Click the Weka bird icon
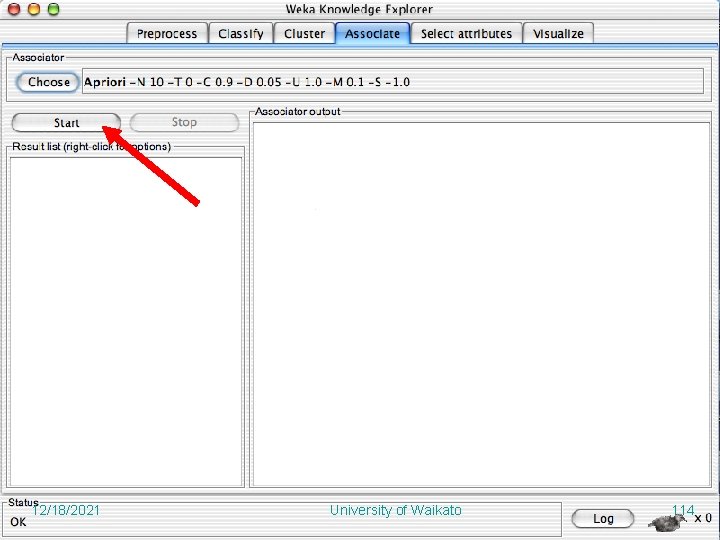This screenshot has width=720, height=540. [x=668, y=521]
